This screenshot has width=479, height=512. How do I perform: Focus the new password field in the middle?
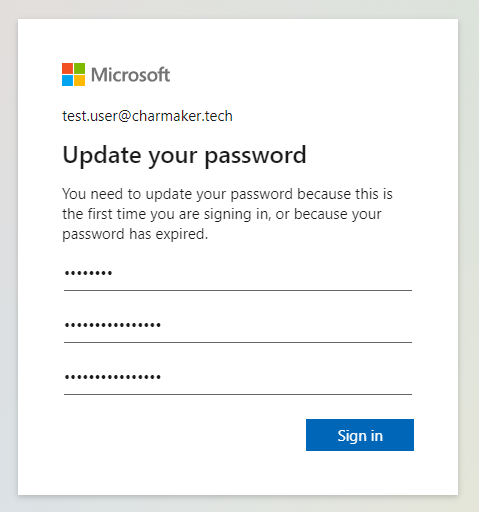[x=238, y=326]
